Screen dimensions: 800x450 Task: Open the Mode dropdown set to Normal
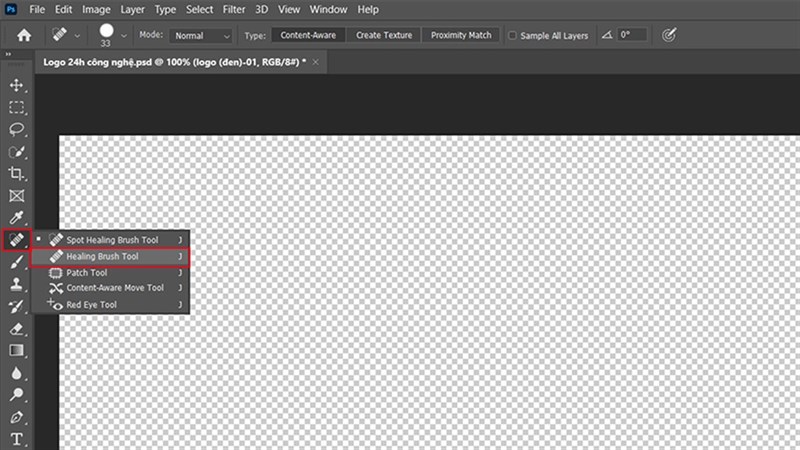[201, 36]
